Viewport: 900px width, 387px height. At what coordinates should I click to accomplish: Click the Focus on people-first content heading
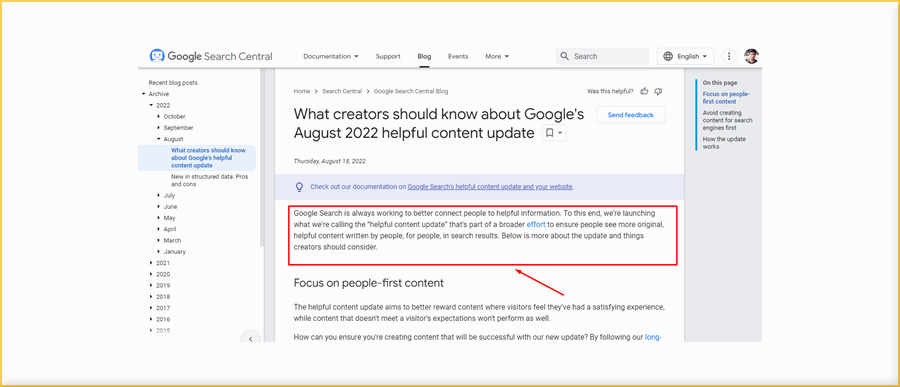coord(368,283)
